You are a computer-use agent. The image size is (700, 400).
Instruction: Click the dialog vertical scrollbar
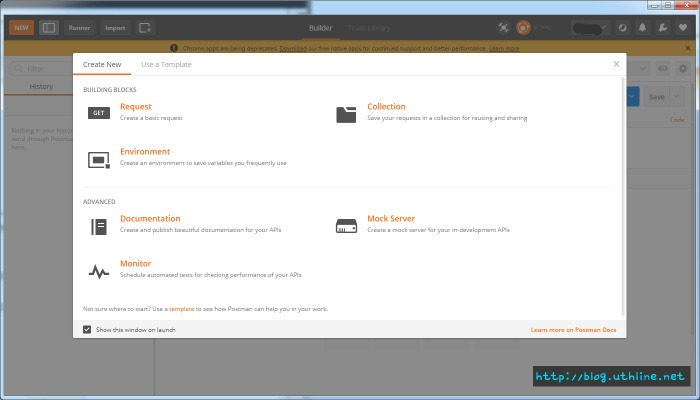[x=623, y=196]
